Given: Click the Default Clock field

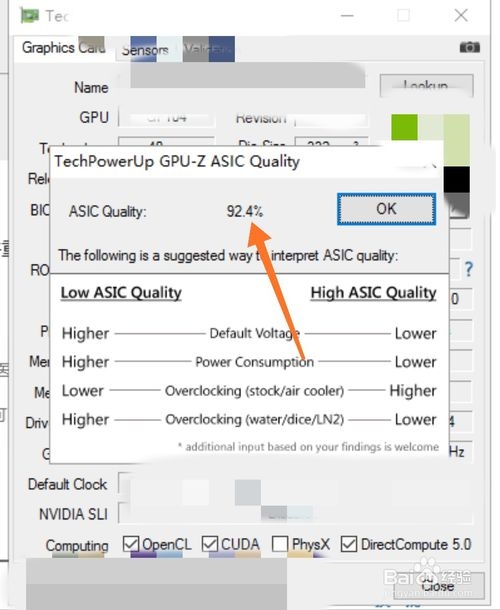Looking at the screenshot, I should click(x=296, y=484).
